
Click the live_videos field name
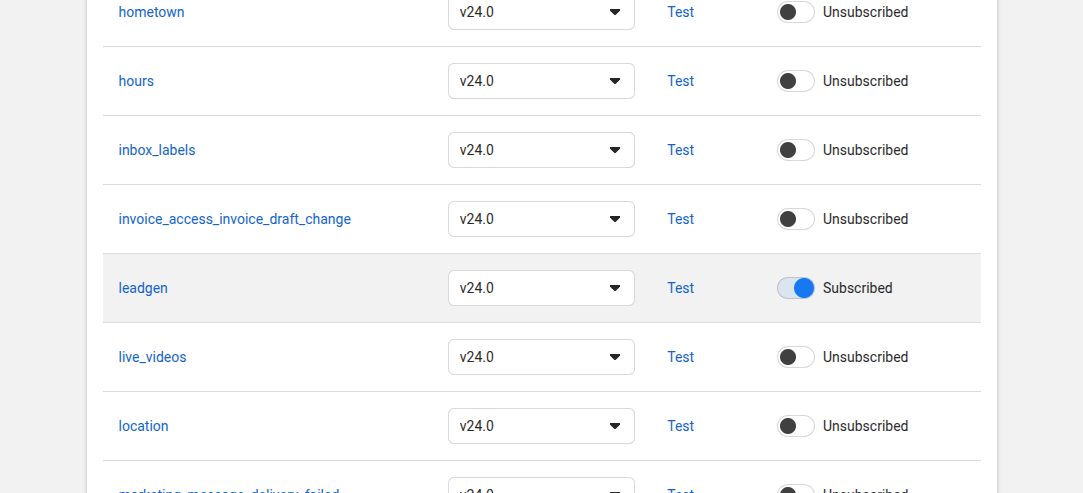152,357
